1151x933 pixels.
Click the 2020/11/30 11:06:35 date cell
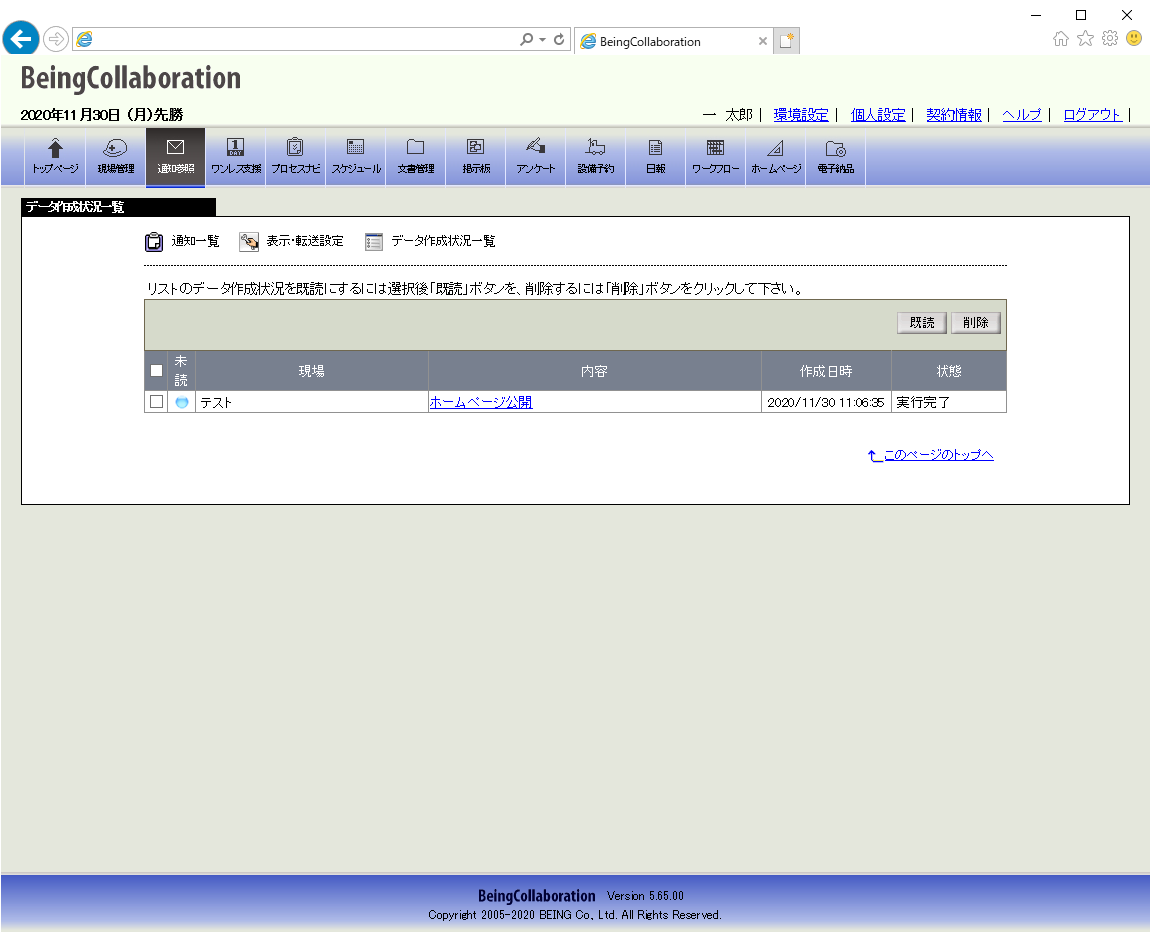[826, 402]
